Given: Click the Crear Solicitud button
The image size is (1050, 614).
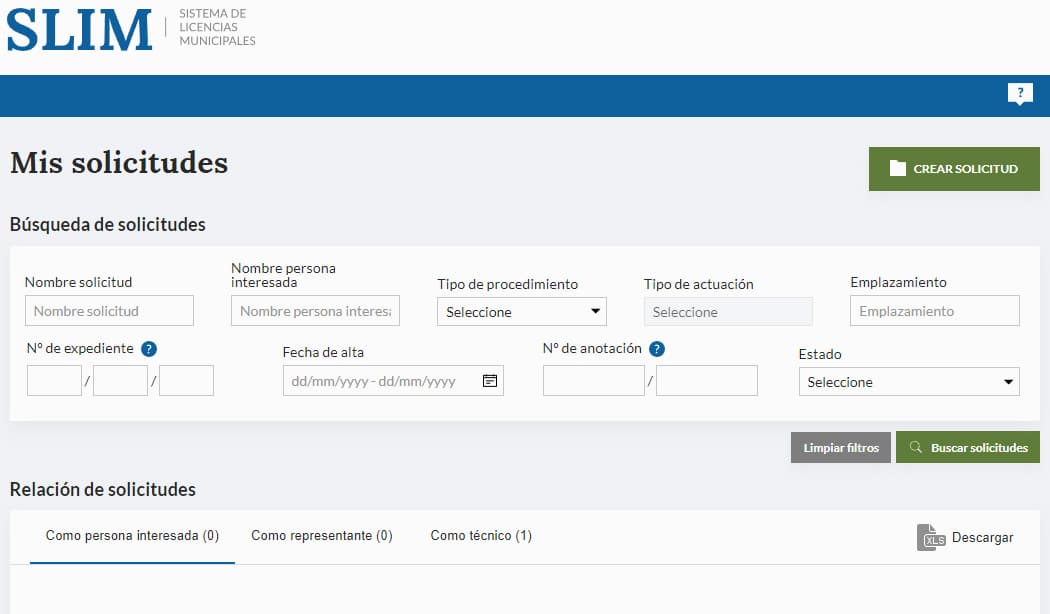Looking at the screenshot, I should click(x=954, y=169).
